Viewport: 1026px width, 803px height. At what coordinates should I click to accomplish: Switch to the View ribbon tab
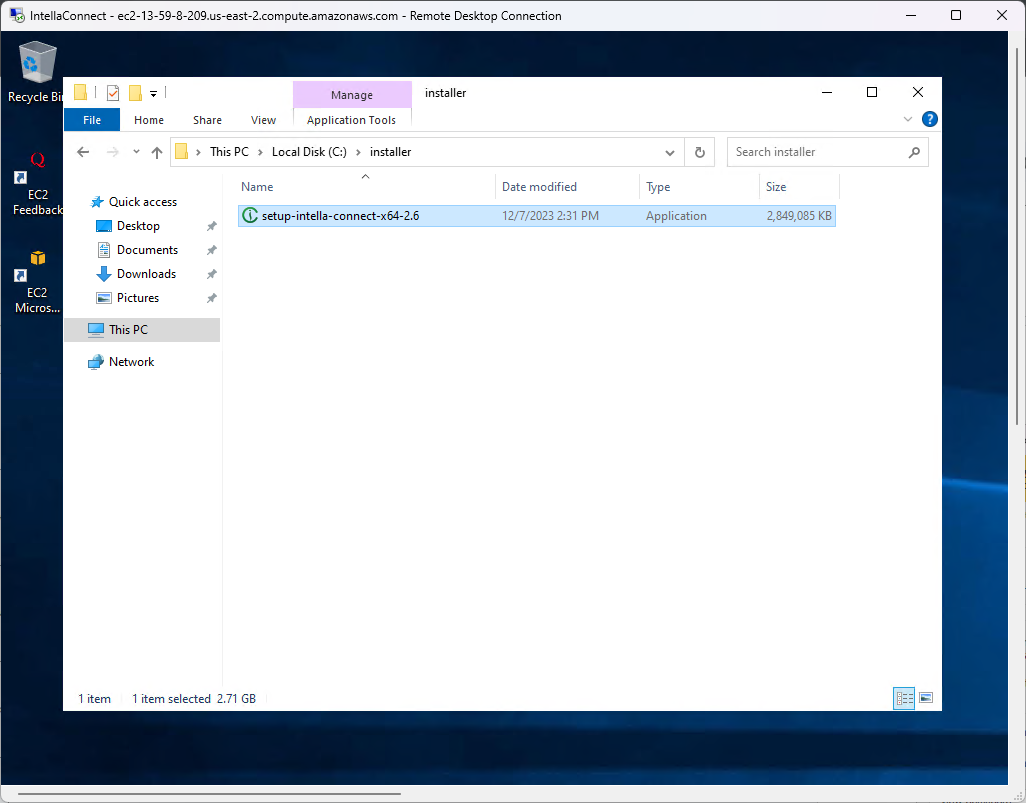[x=263, y=120]
